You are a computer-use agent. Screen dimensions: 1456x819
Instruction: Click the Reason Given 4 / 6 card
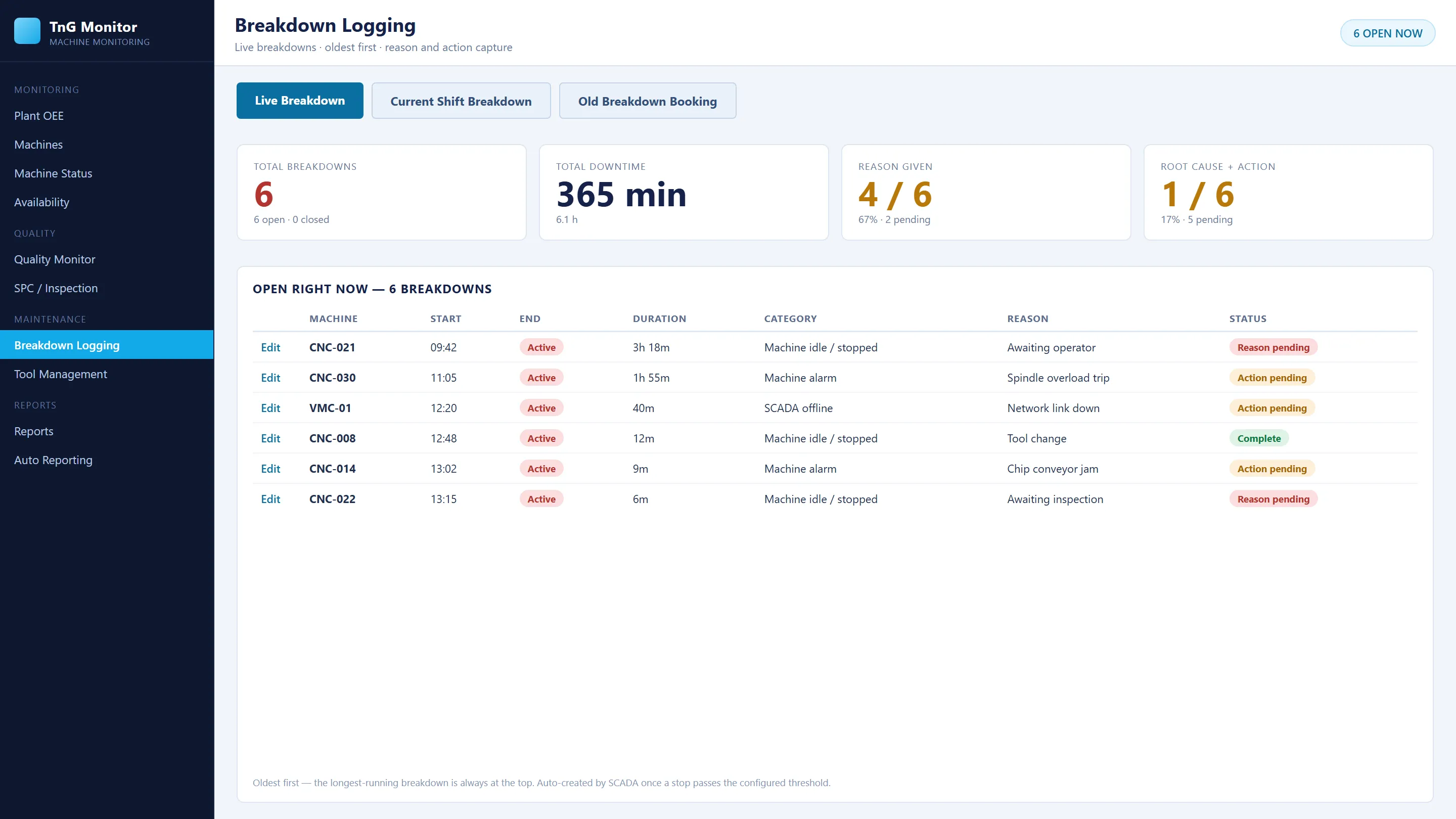(x=986, y=192)
